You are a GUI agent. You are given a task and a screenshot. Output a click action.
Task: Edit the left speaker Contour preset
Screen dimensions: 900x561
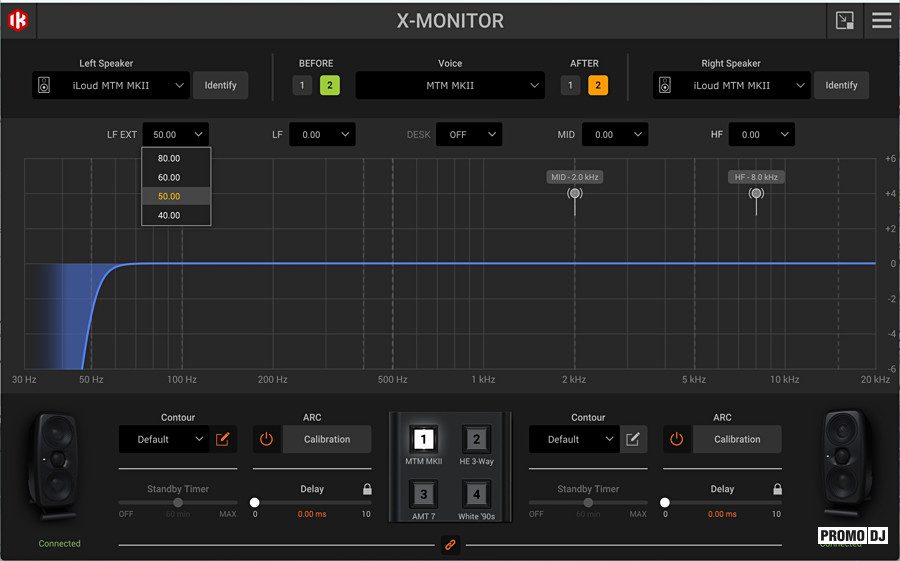tap(223, 439)
